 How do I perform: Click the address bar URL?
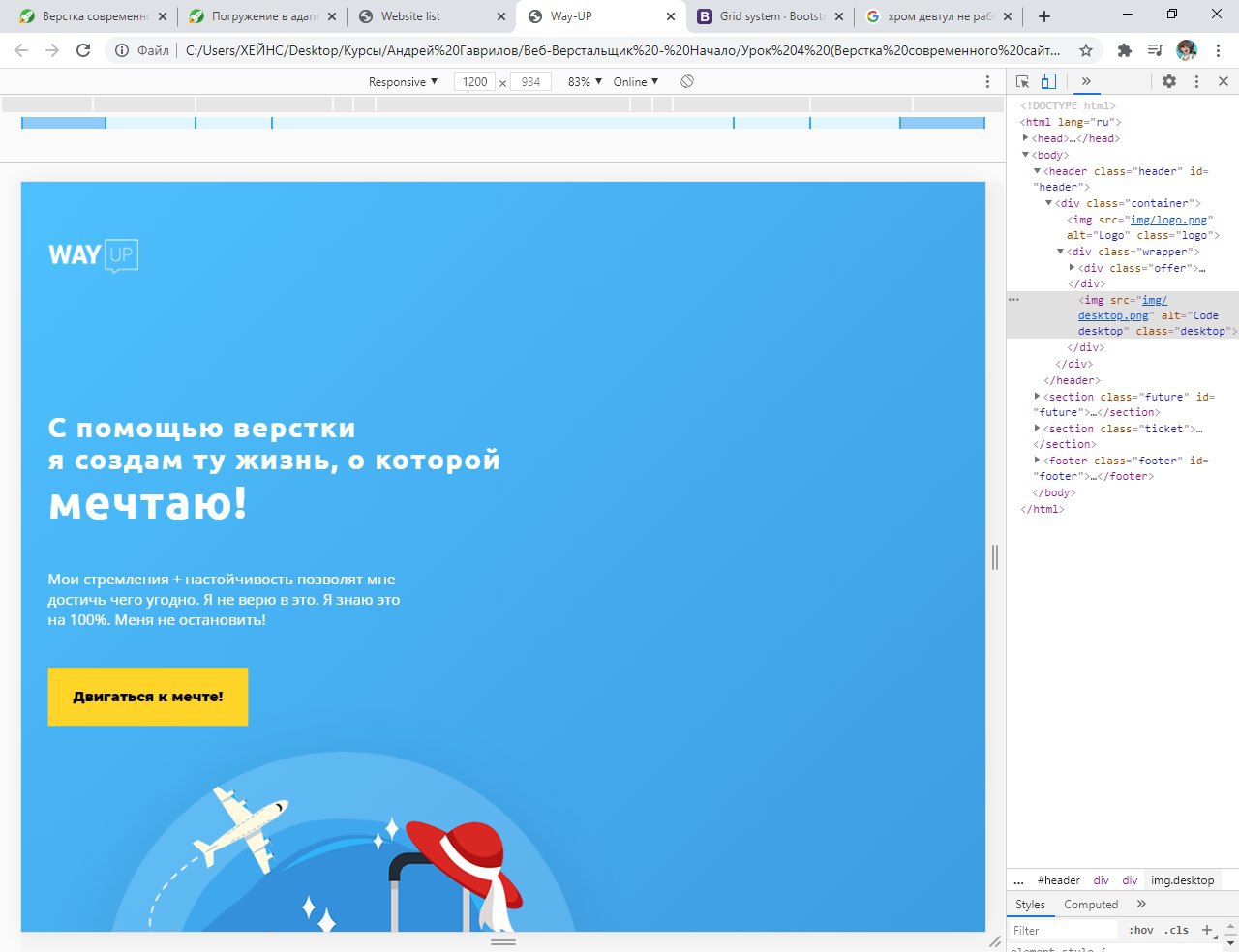622,50
